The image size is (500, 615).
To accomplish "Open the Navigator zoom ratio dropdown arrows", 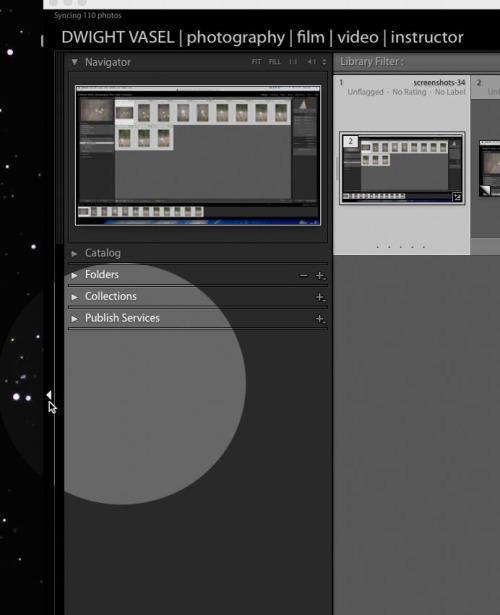I will (324, 62).
